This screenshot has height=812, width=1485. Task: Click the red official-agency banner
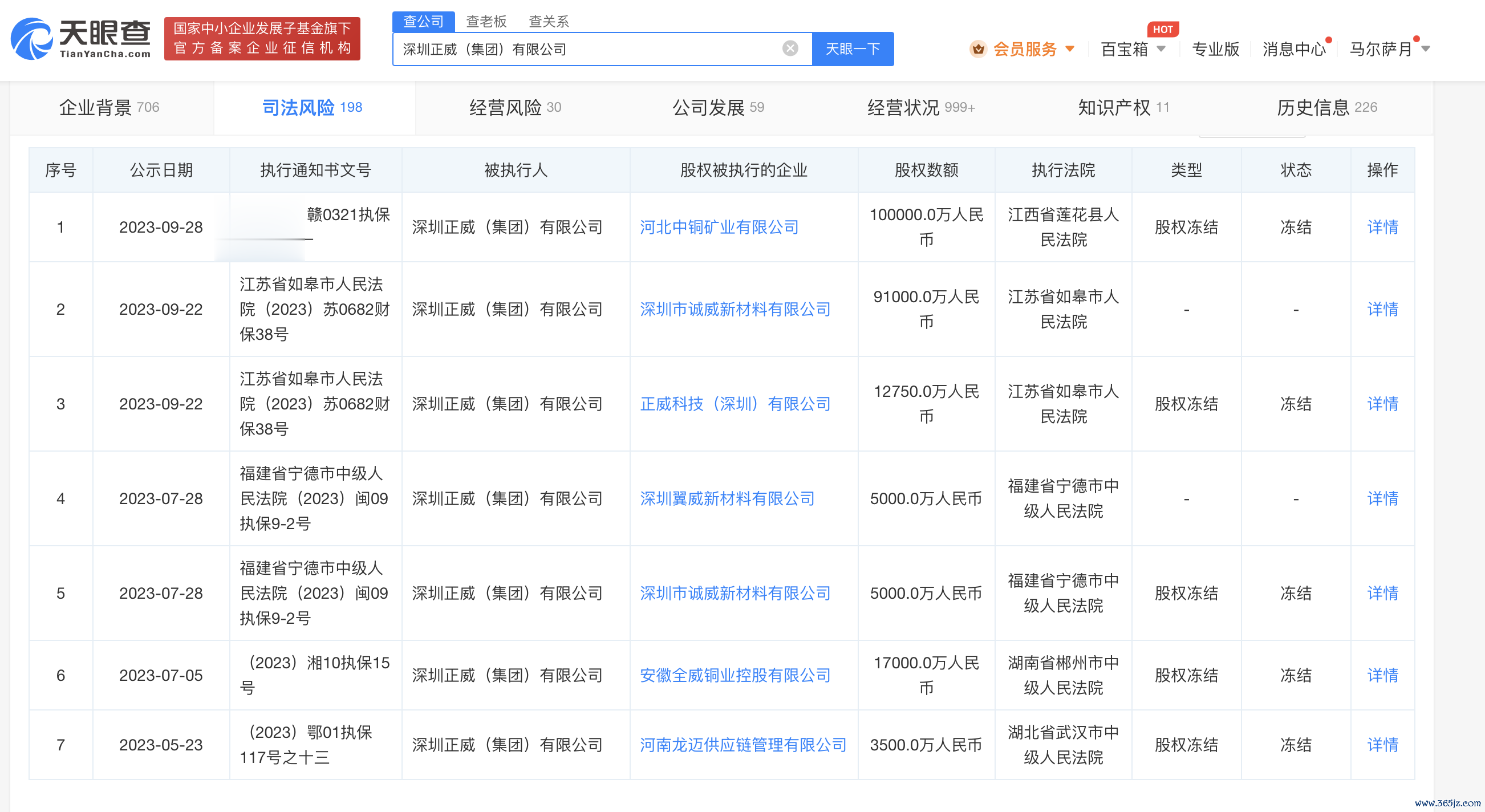[x=262, y=38]
